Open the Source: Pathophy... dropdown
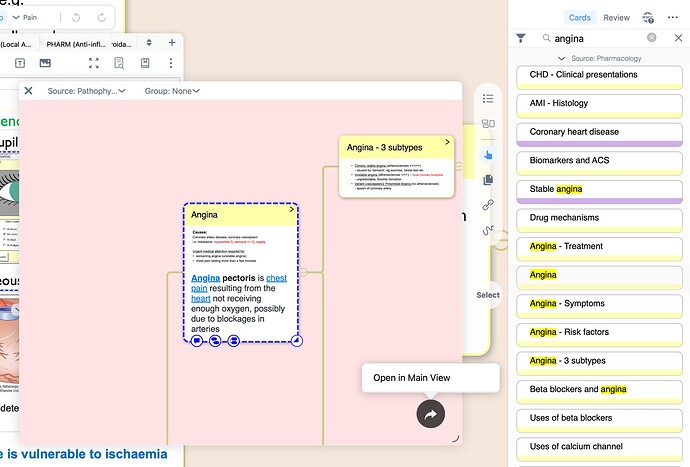 86,91
